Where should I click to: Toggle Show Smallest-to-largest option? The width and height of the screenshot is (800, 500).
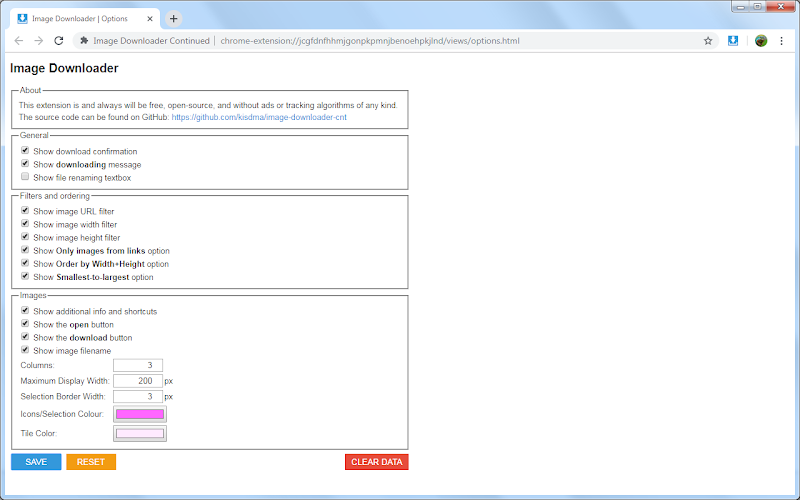click(x=25, y=277)
